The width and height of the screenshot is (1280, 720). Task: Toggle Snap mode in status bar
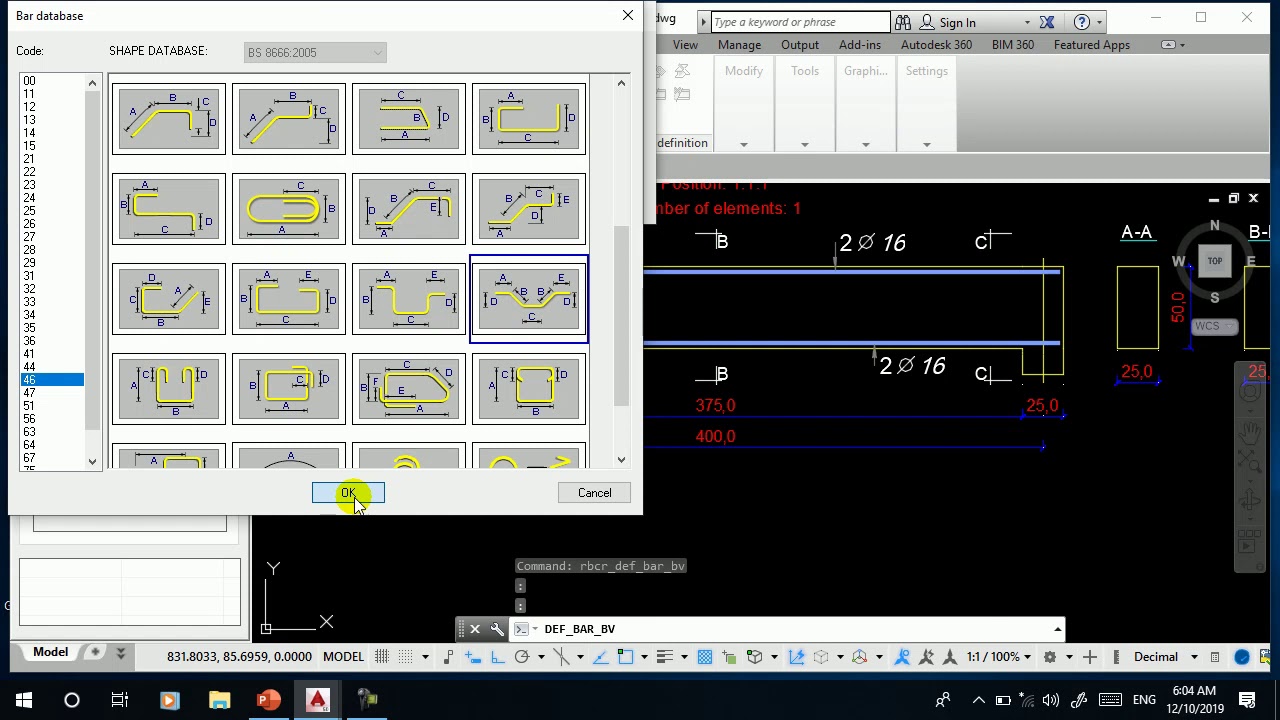coord(405,657)
